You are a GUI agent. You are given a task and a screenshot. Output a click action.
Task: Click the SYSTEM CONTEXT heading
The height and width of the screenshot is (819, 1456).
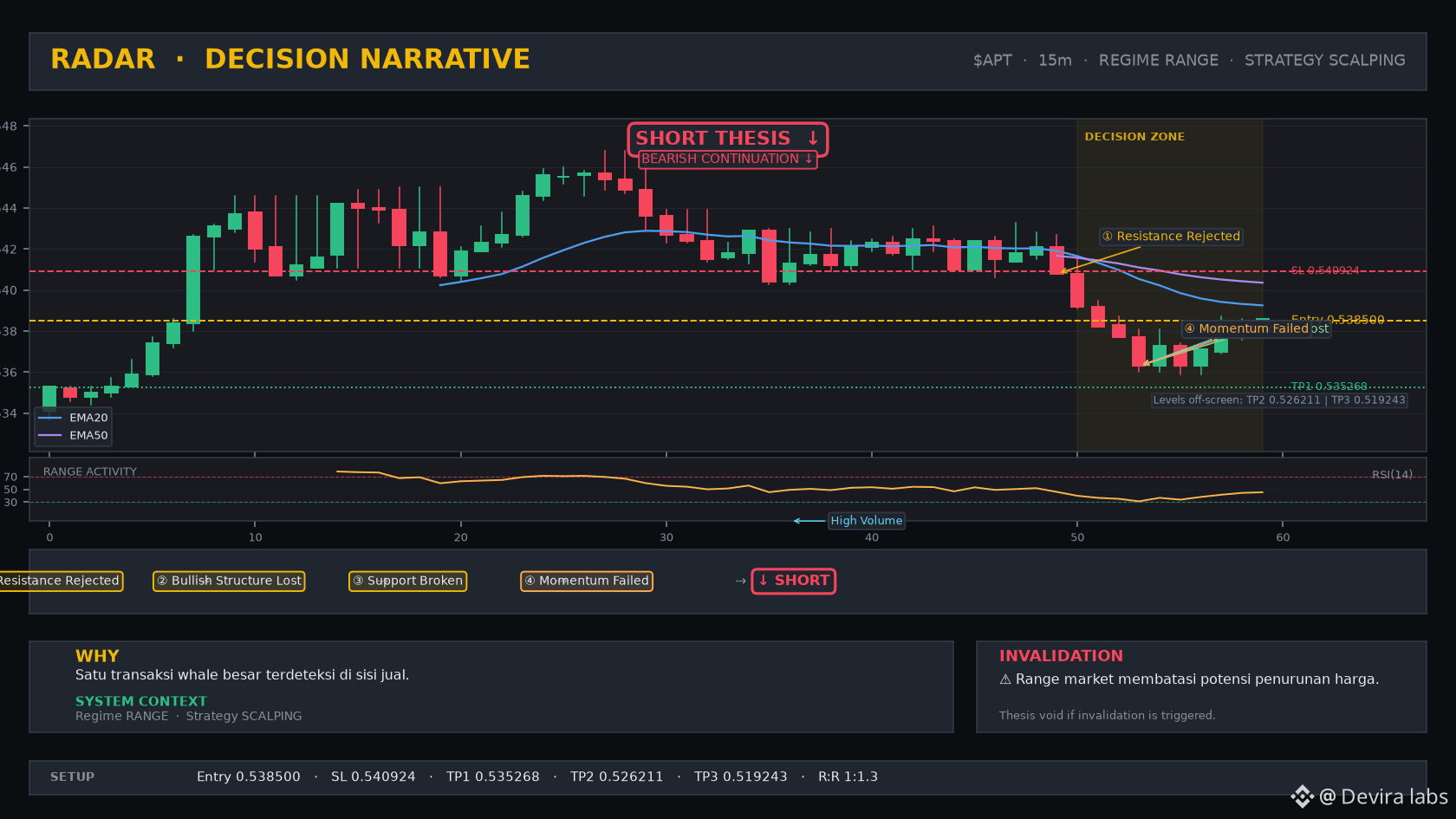coord(141,701)
